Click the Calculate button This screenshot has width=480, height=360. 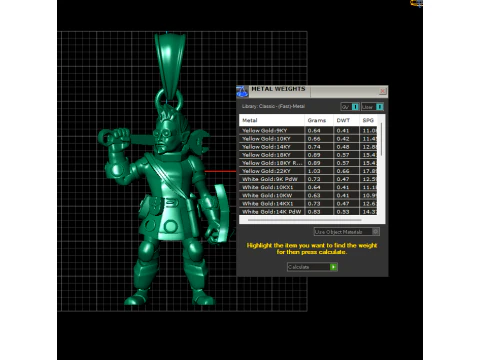[312, 267]
